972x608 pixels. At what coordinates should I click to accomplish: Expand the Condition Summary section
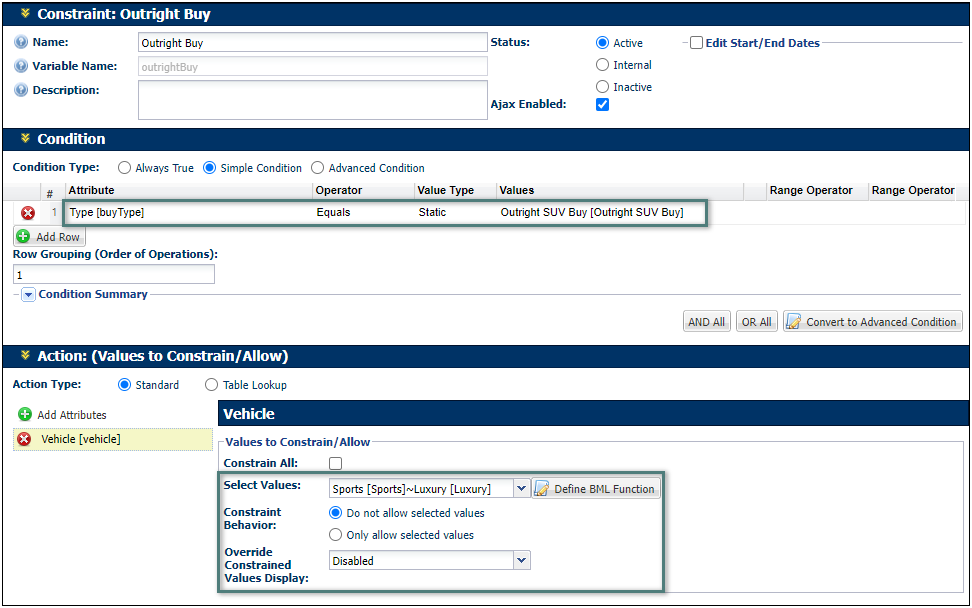pyautogui.click(x=29, y=295)
